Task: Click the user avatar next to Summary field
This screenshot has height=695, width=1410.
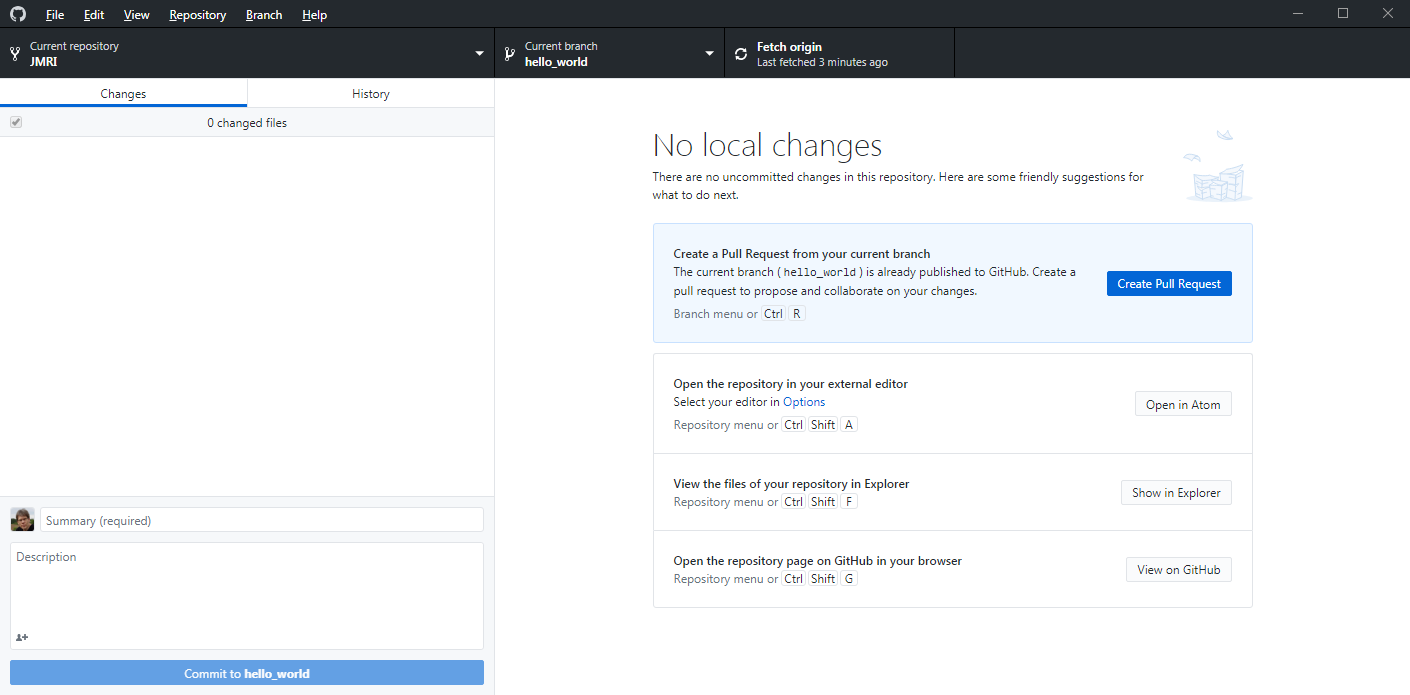Action: pos(22,520)
